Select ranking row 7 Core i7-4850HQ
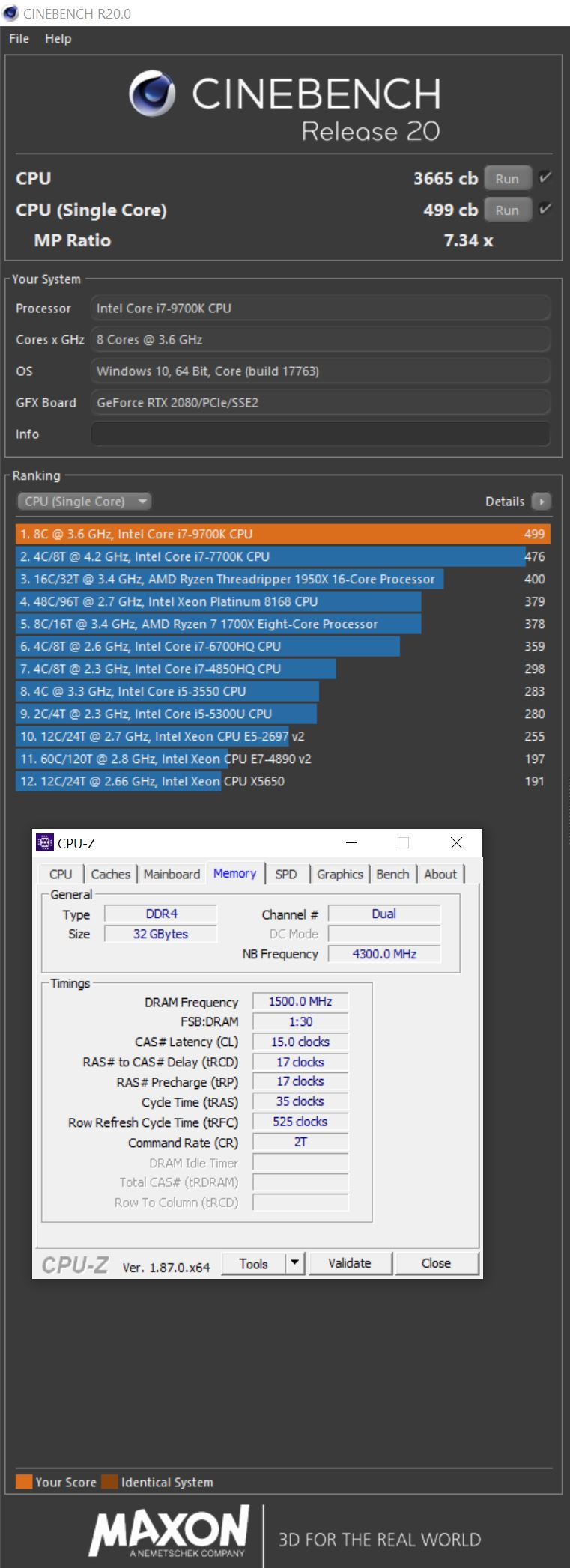Viewport: 570px width, 1568px height. point(283,669)
